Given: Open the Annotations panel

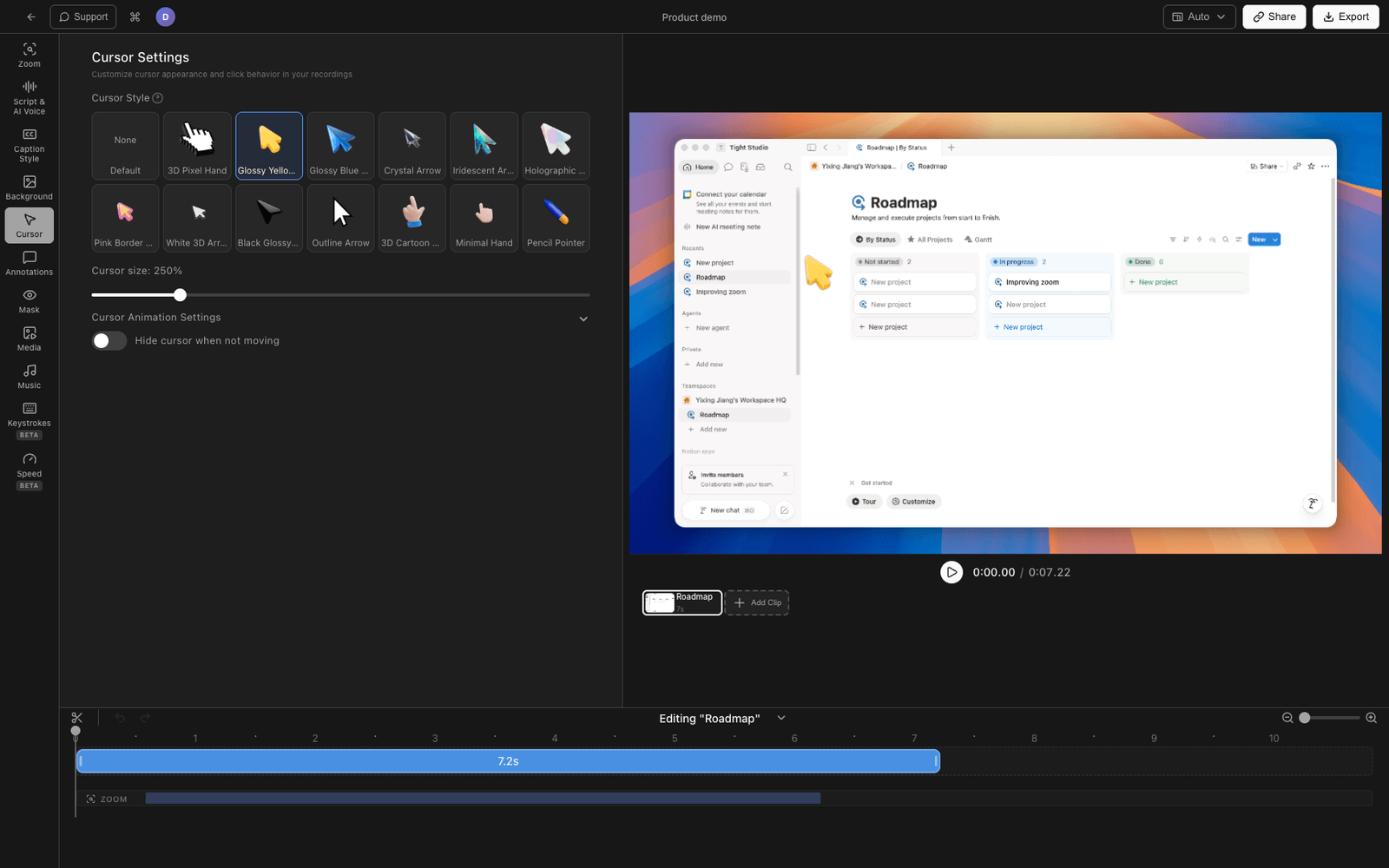Looking at the screenshot, I should point(30,263).
